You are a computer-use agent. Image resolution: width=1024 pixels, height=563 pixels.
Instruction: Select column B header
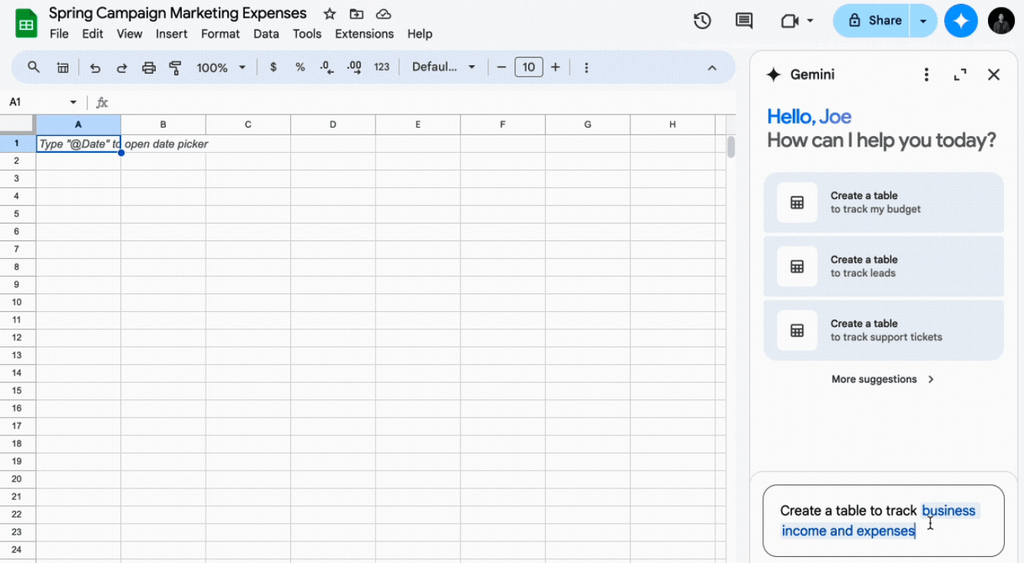[x=163, y=124]
